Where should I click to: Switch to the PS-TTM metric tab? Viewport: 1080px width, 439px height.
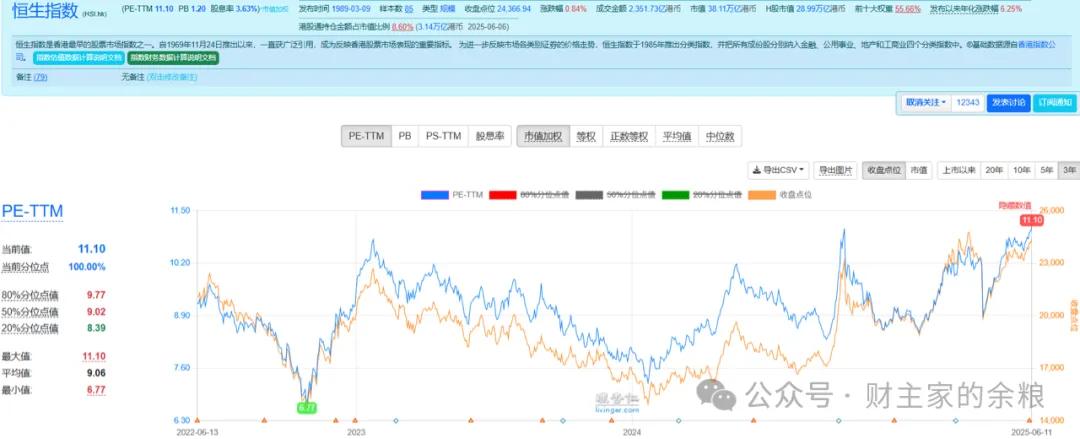443,136
